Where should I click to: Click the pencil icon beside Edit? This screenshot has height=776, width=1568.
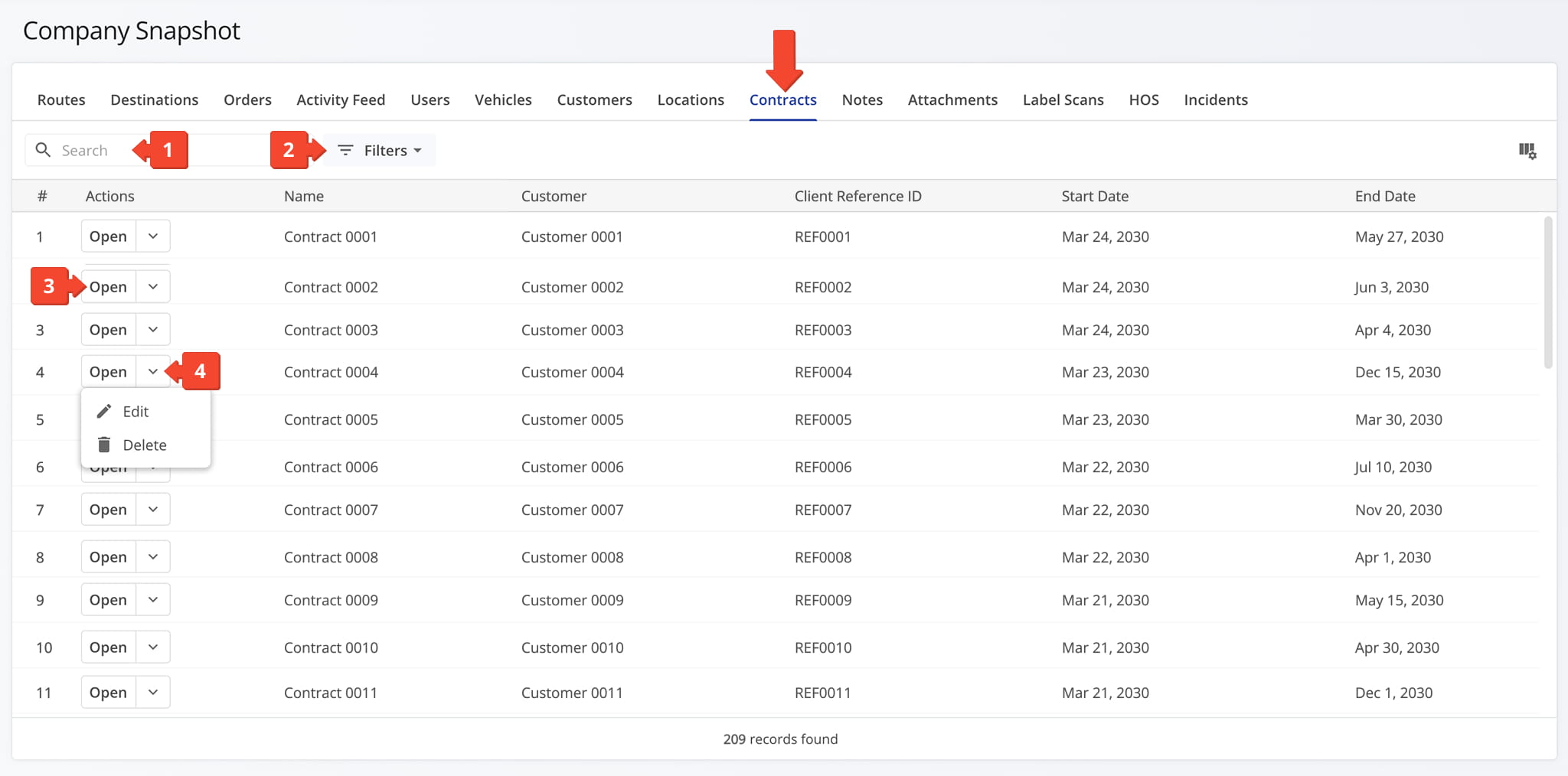point(104,412)
